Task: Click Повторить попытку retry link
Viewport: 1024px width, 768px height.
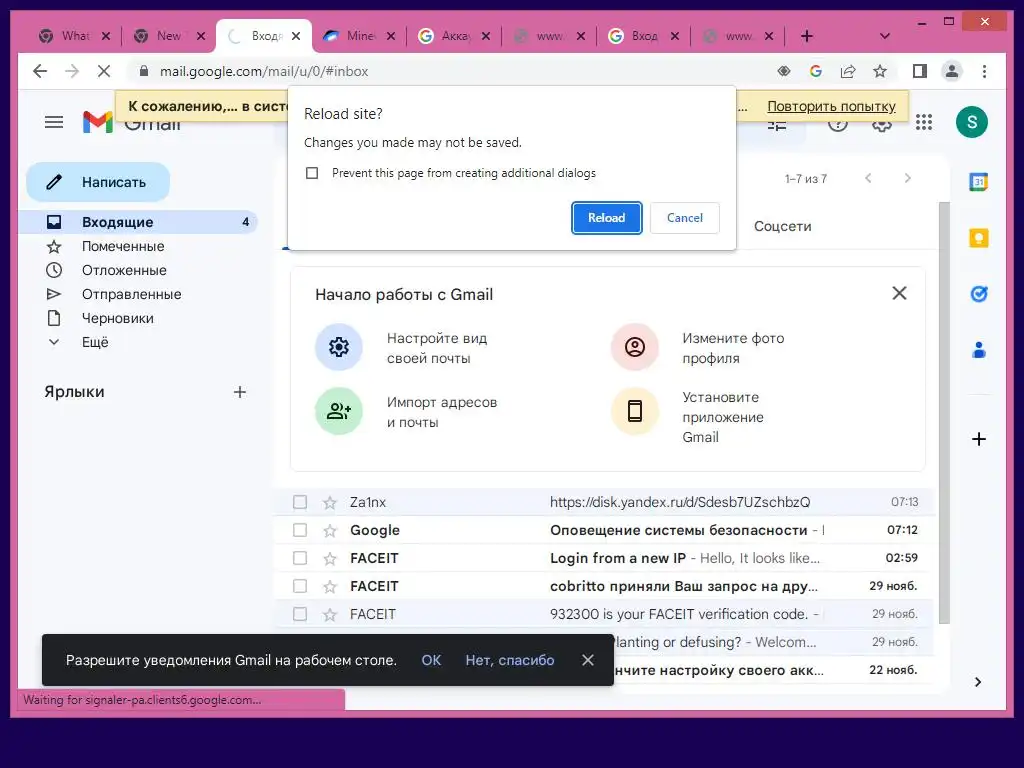Action: [831, 106]
